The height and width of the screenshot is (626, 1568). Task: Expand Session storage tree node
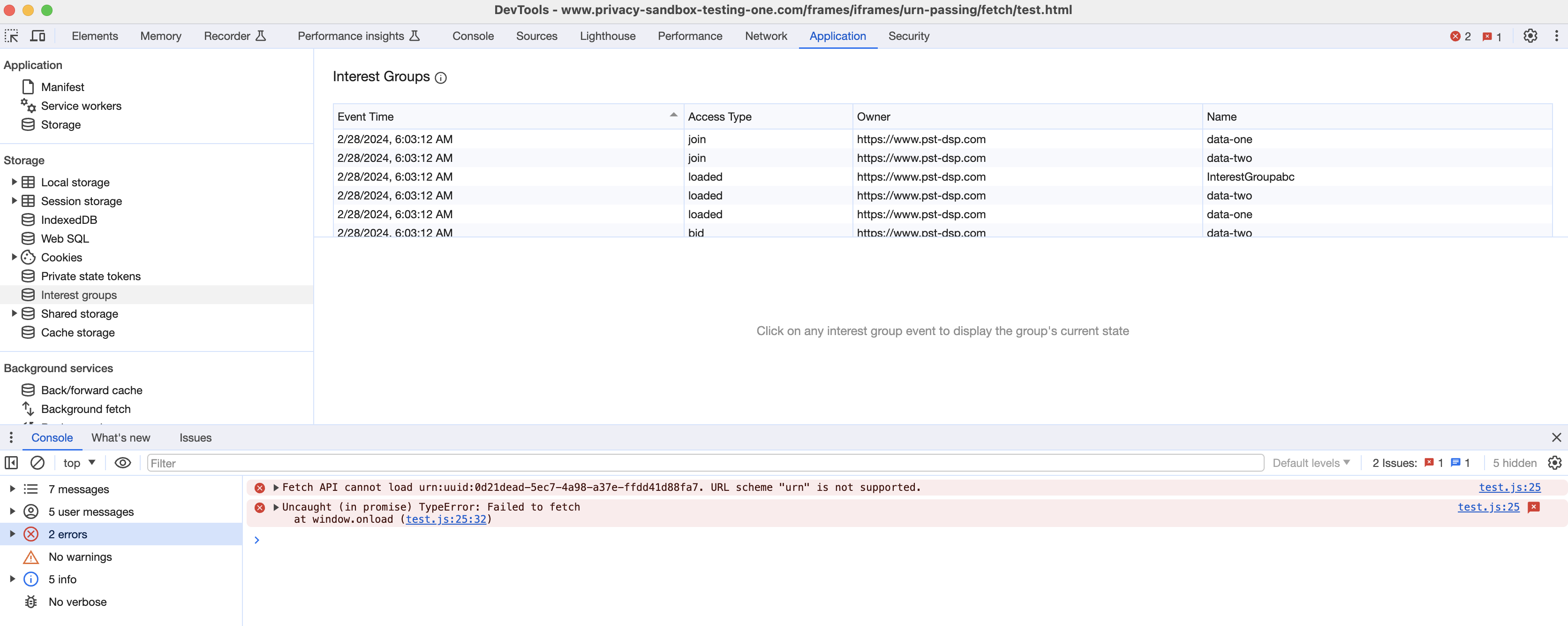click(14, 201)
